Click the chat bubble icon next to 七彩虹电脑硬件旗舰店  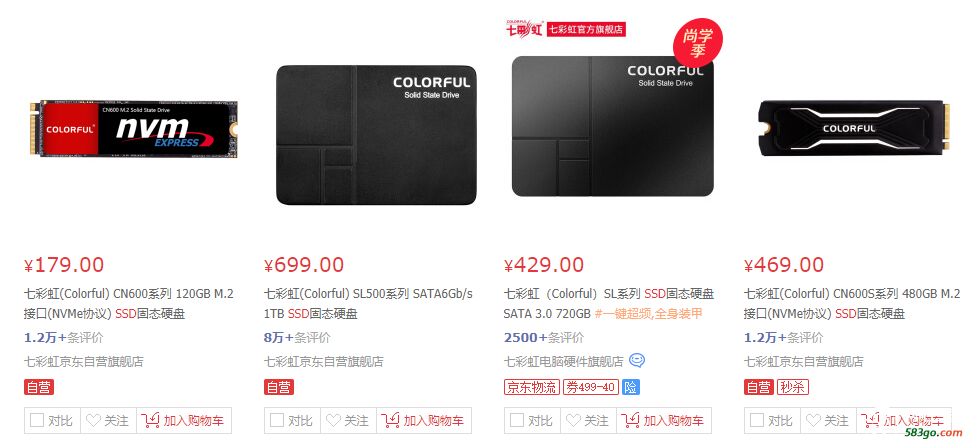(x=637, y=360)
